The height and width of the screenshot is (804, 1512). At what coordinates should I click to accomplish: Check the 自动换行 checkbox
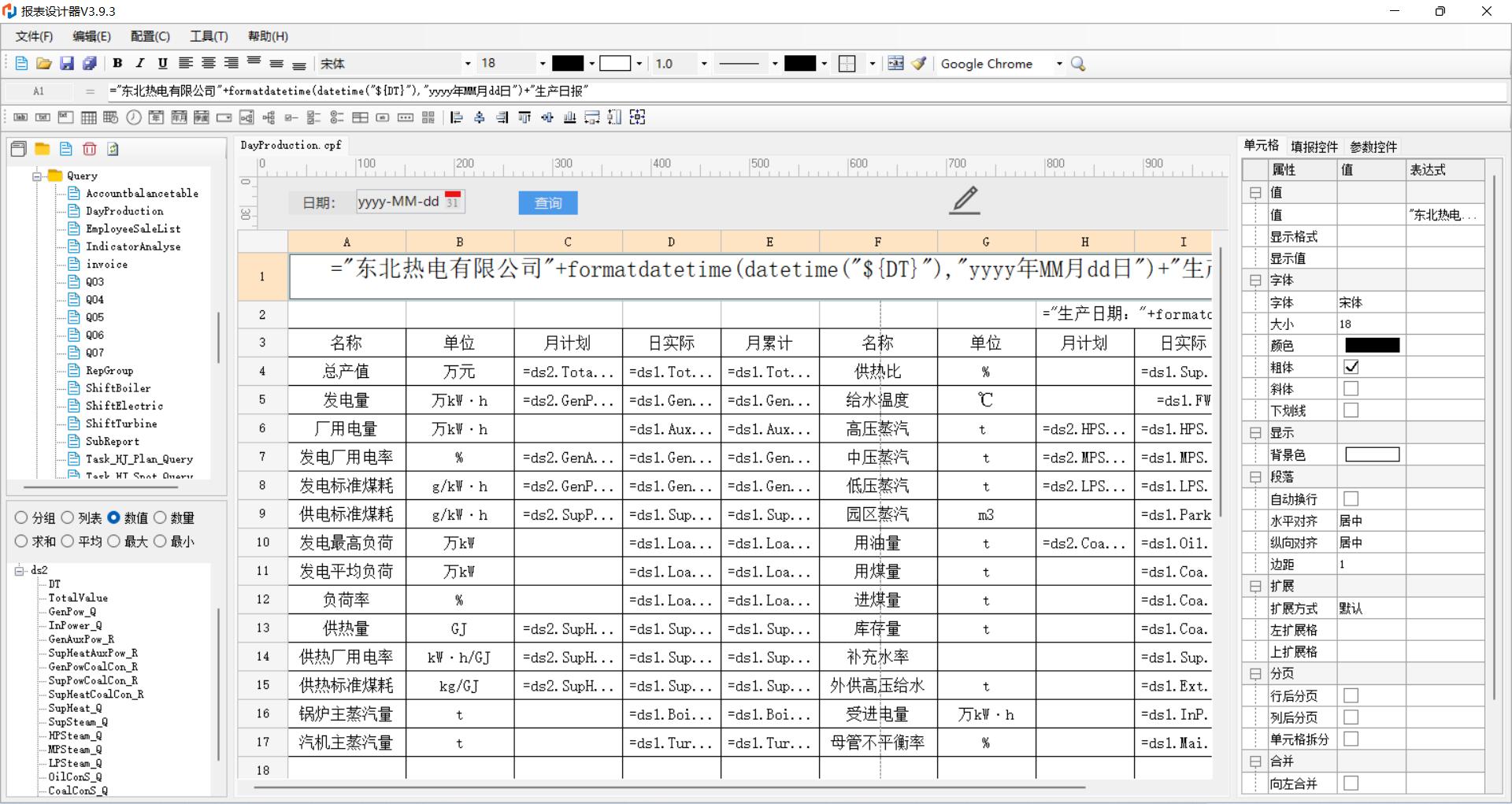[1351, 498]
